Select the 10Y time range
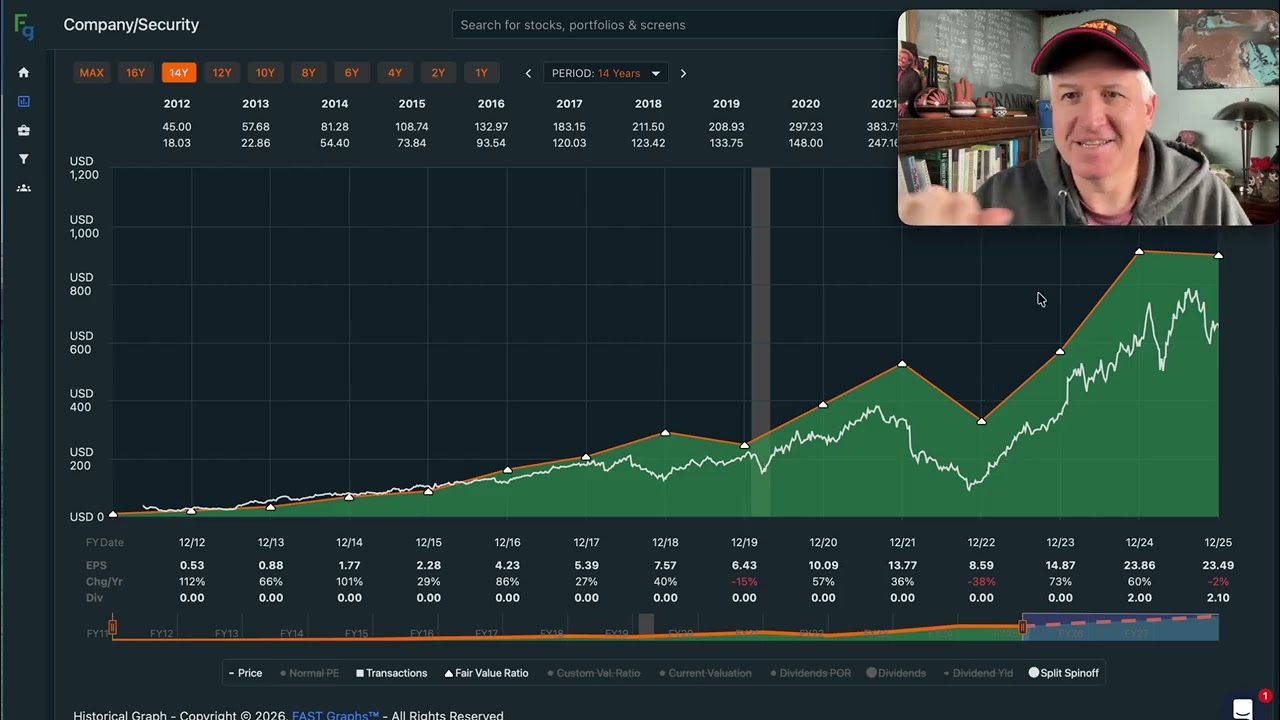 pyautogui.click(x=265, y=73)
